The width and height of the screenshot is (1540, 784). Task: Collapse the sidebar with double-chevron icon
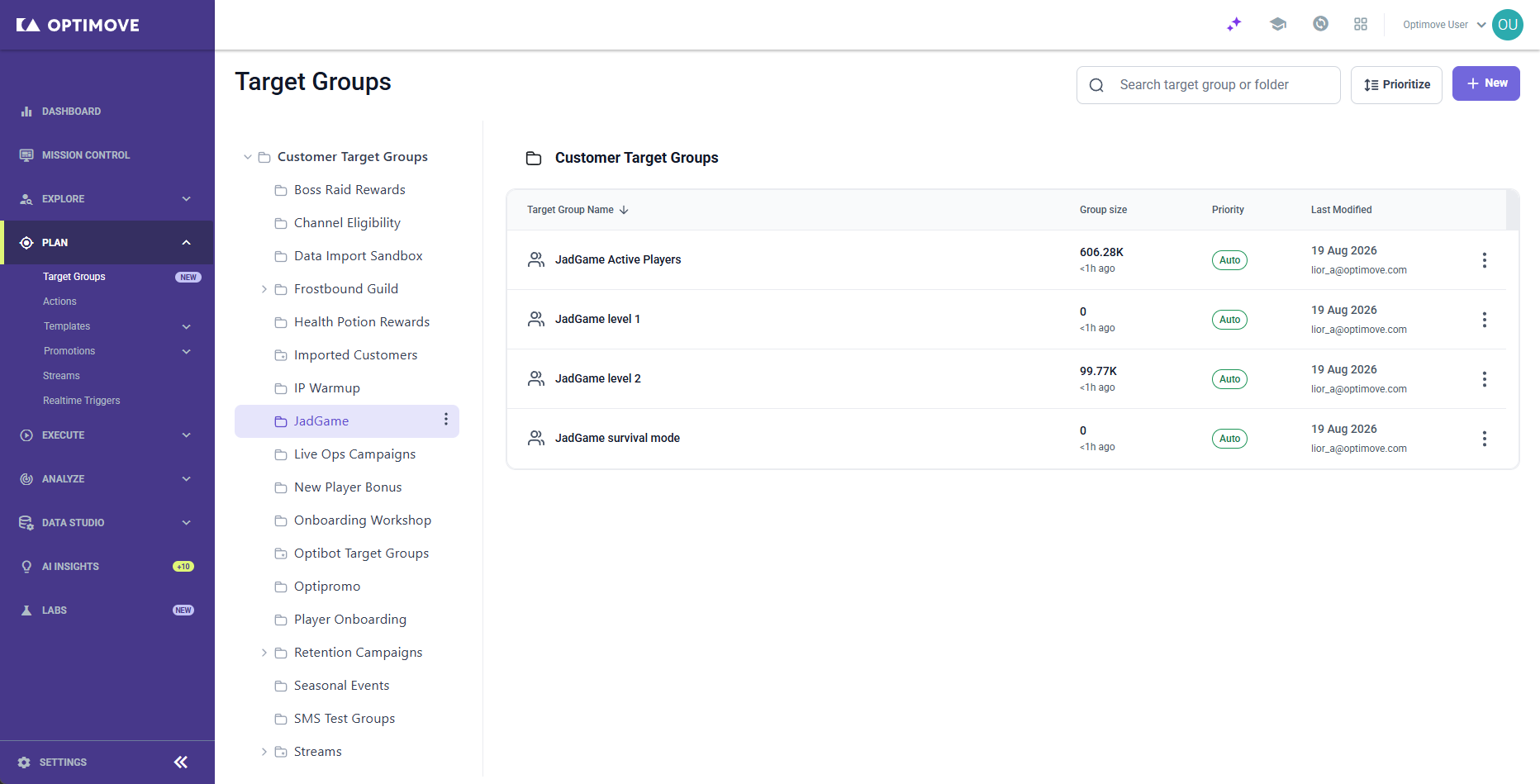coord(181,762)
